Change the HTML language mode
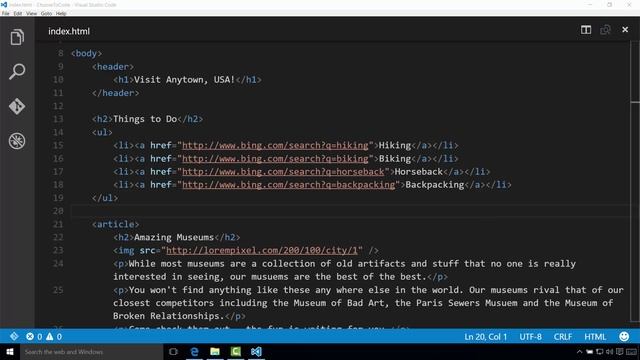Viewport: 640px width, 360px height. point(595,337)
